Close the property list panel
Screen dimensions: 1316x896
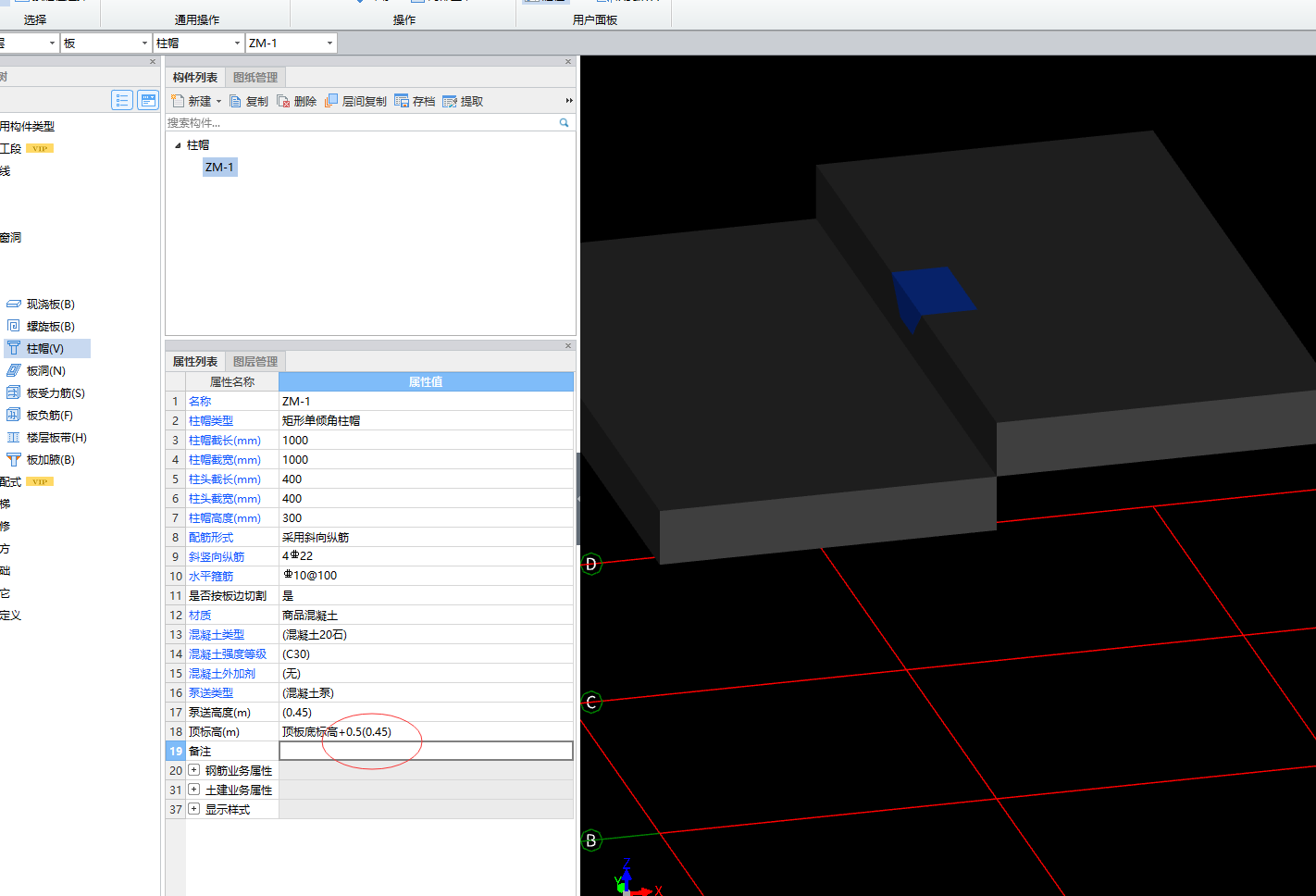pos(568,345)
